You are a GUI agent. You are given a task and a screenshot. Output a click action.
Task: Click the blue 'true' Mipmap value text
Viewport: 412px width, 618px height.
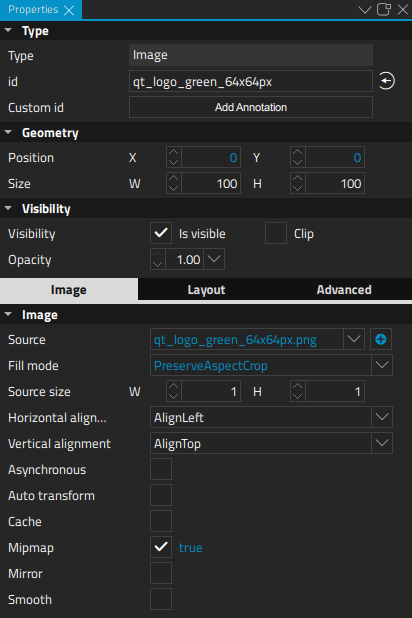[190, 547]
